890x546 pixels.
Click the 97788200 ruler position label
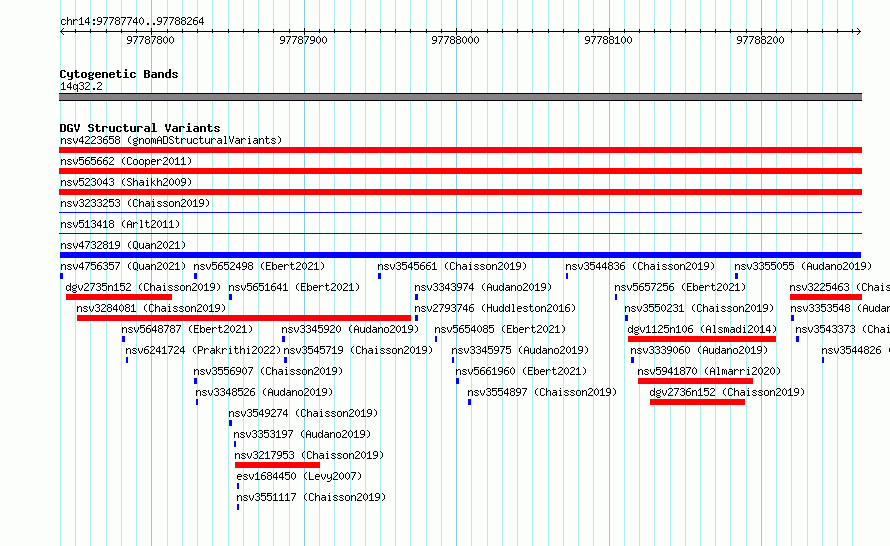coord(760,40)
